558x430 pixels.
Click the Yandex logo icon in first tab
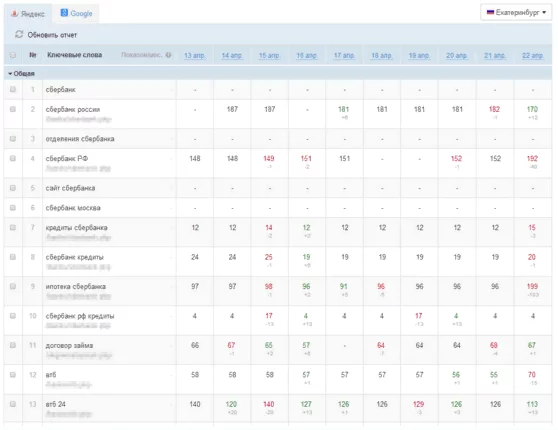tap(14, 14)
